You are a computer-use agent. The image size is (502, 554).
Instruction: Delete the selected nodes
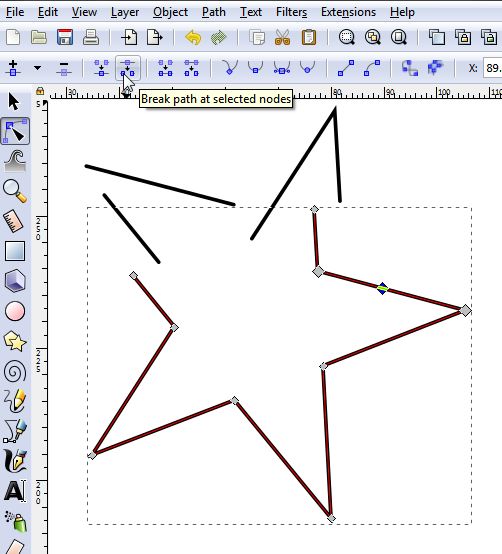coord(64,68)
